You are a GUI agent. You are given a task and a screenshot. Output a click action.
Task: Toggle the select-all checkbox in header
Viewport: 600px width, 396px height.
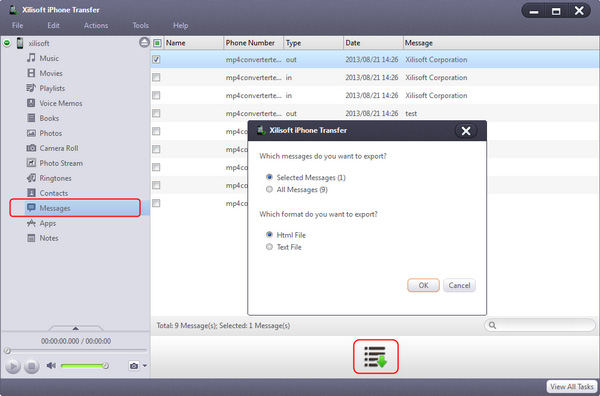pos(157,43)
